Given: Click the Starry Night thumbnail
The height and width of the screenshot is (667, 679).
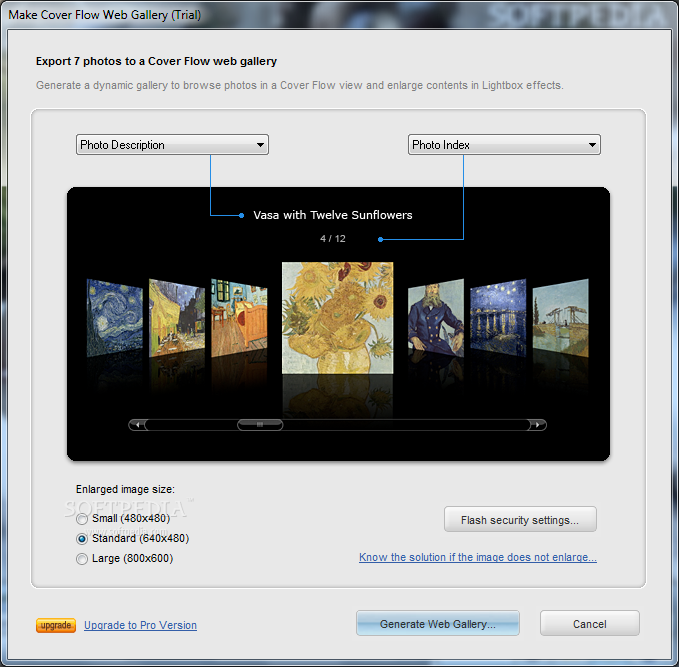Looking at the screenshot, I should point(115,318).
